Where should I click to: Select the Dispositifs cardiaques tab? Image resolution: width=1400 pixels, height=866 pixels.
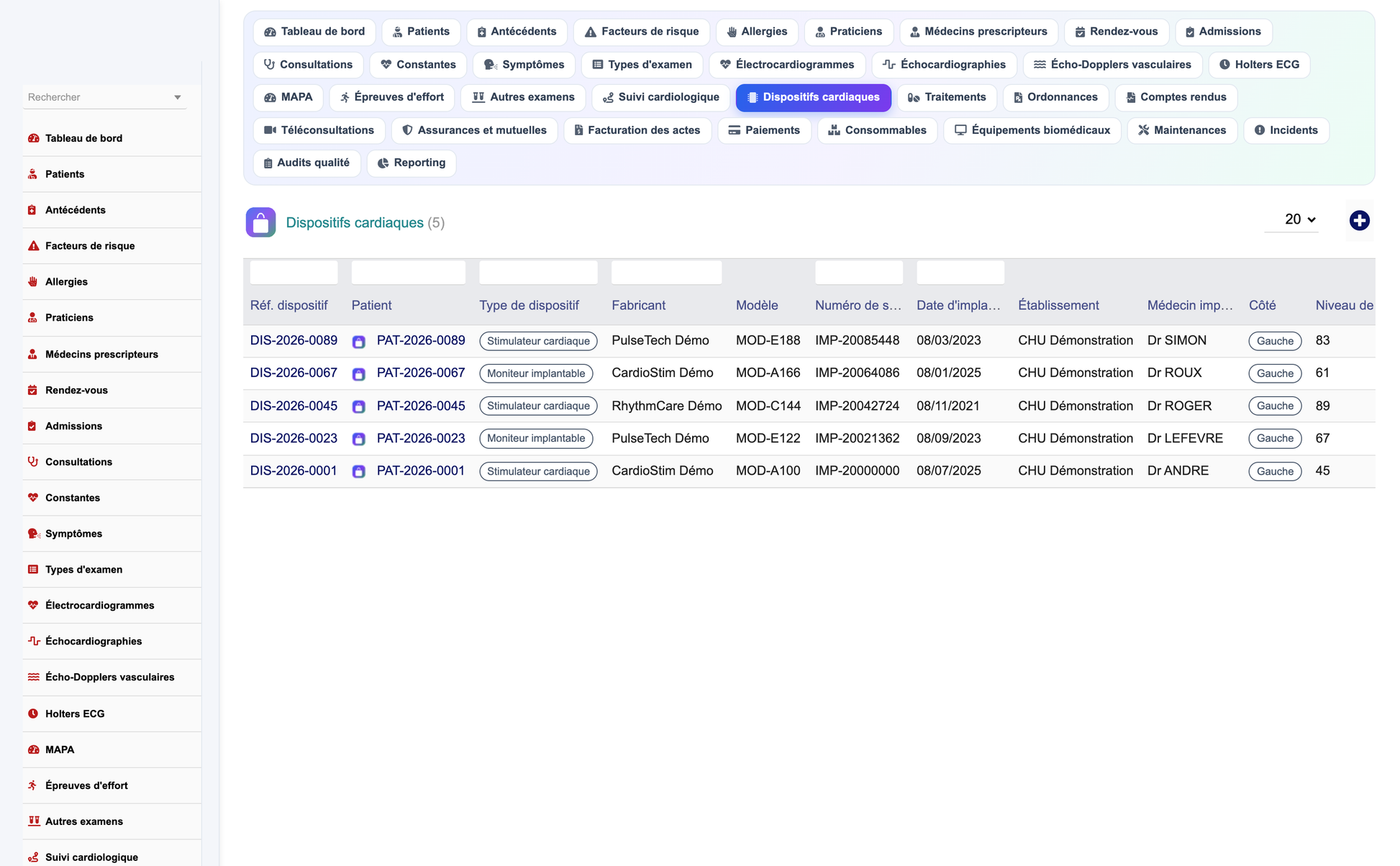click(x=813, y=97)
